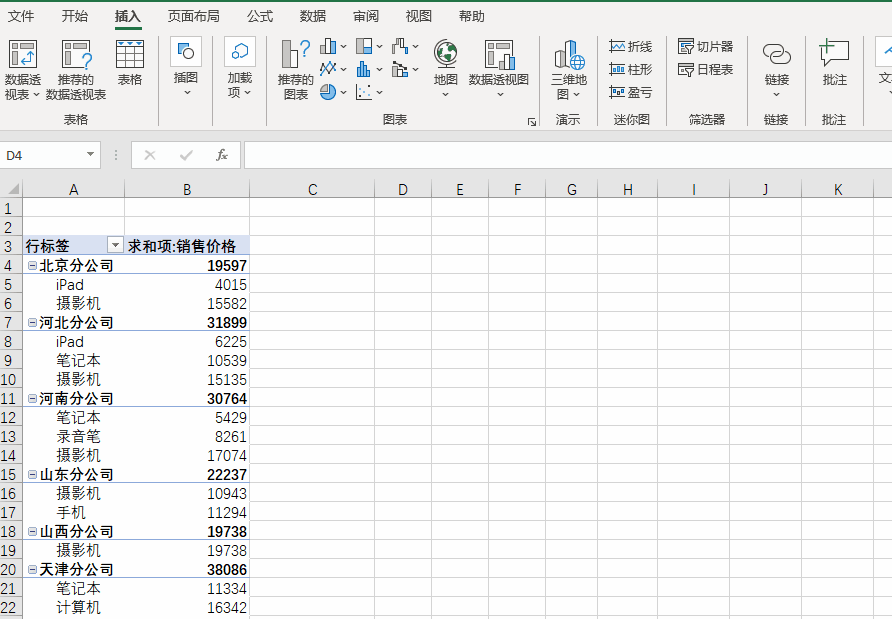Select cell with value 10539
This screenshot has width=892, height=619.
pos(187,360)
